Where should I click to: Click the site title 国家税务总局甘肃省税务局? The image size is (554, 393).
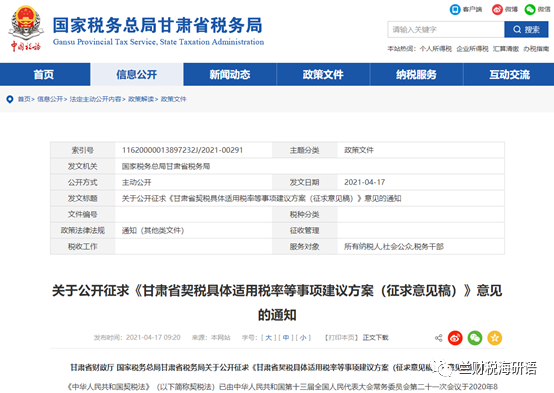tap(158, 25)
